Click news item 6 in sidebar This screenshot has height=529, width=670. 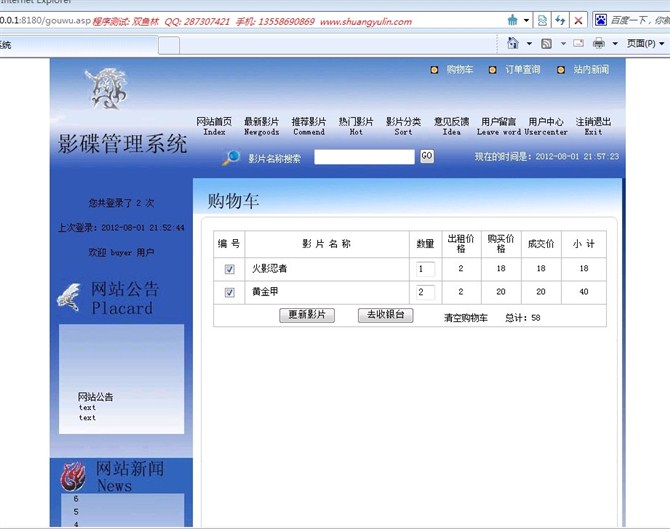click(76, 499)
